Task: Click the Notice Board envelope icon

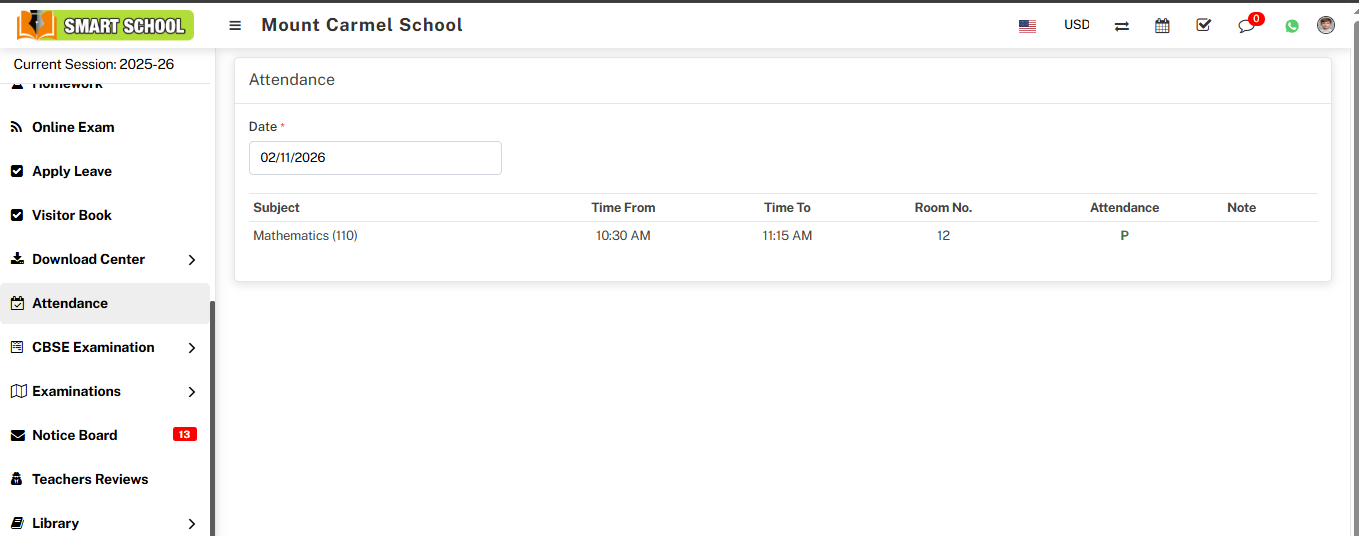Action: click(17, 435)
